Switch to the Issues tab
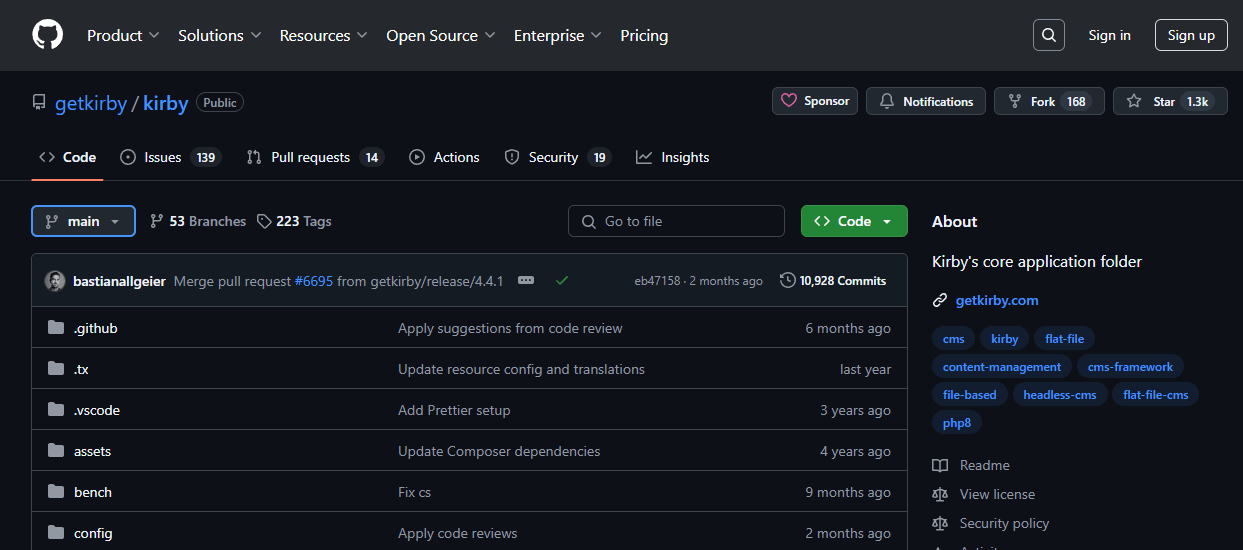The image size is (1243, 550). click(x=170, y=157)
